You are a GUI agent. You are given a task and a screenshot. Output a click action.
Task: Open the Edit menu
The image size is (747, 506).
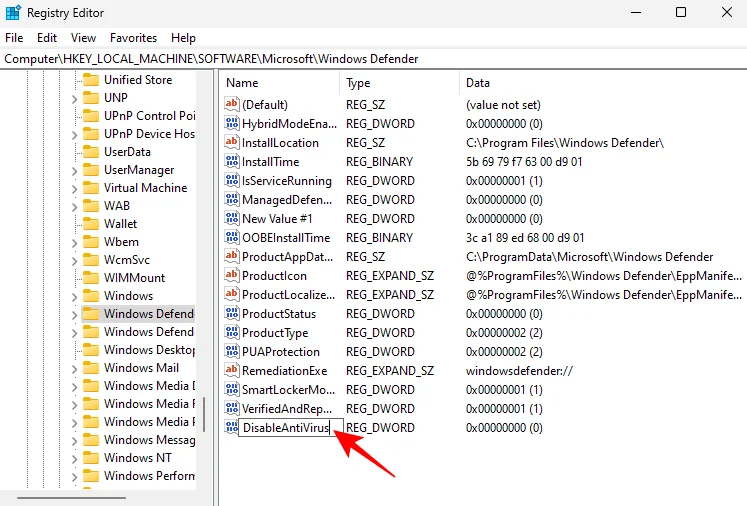coord(47,38)
